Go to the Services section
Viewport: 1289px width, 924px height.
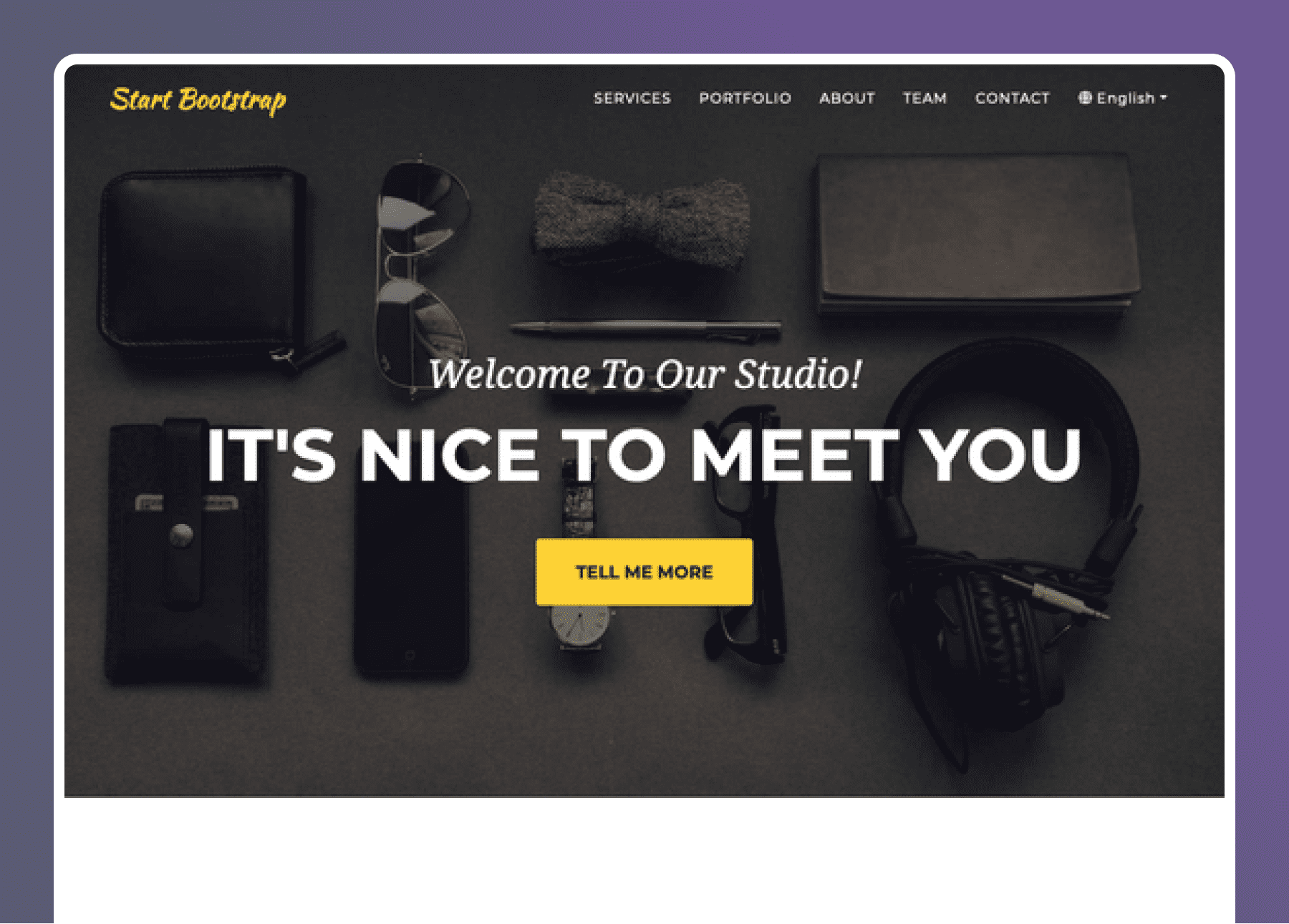click(632, 98)
